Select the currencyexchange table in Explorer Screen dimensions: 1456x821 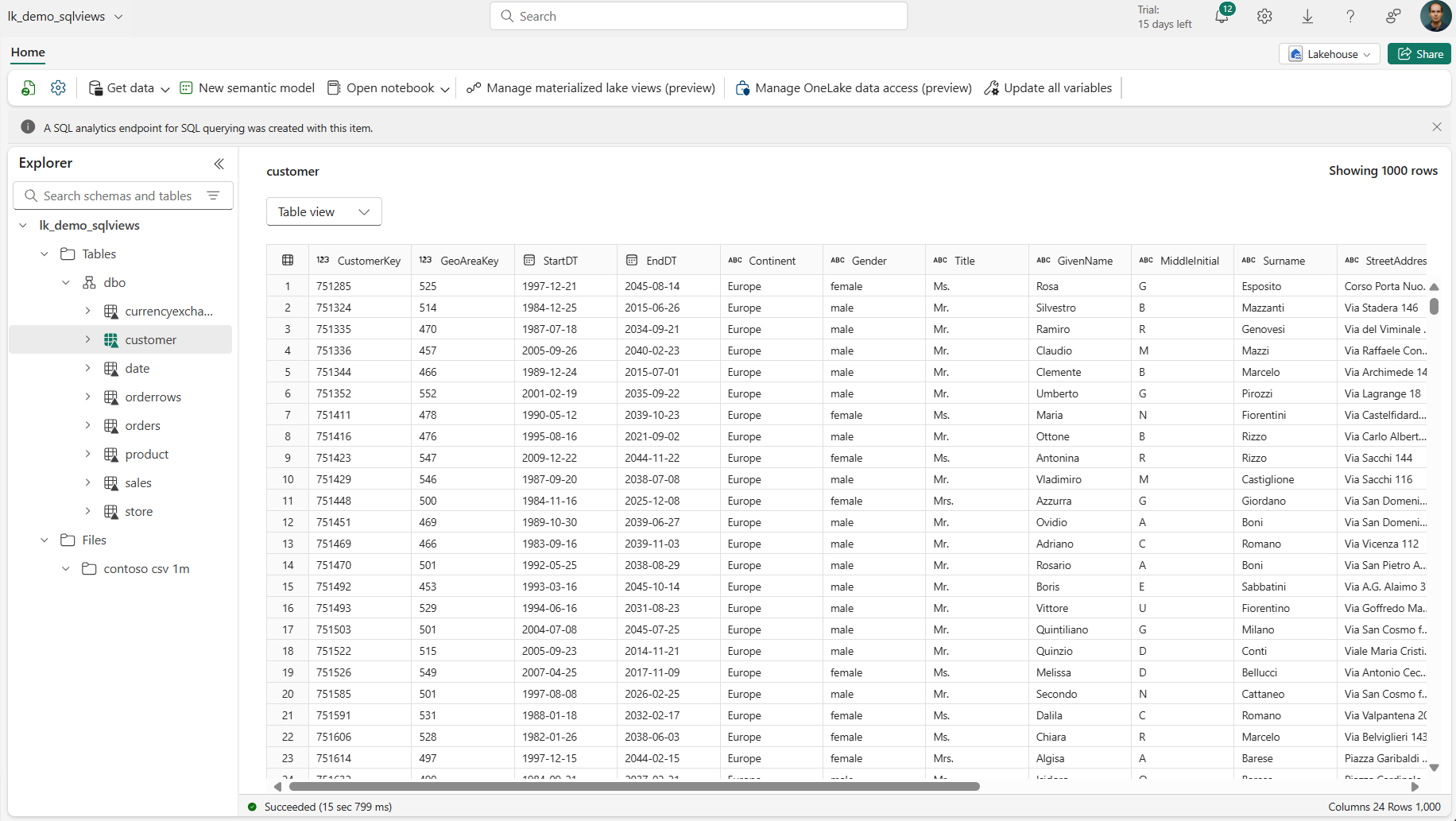pos(168,312)
